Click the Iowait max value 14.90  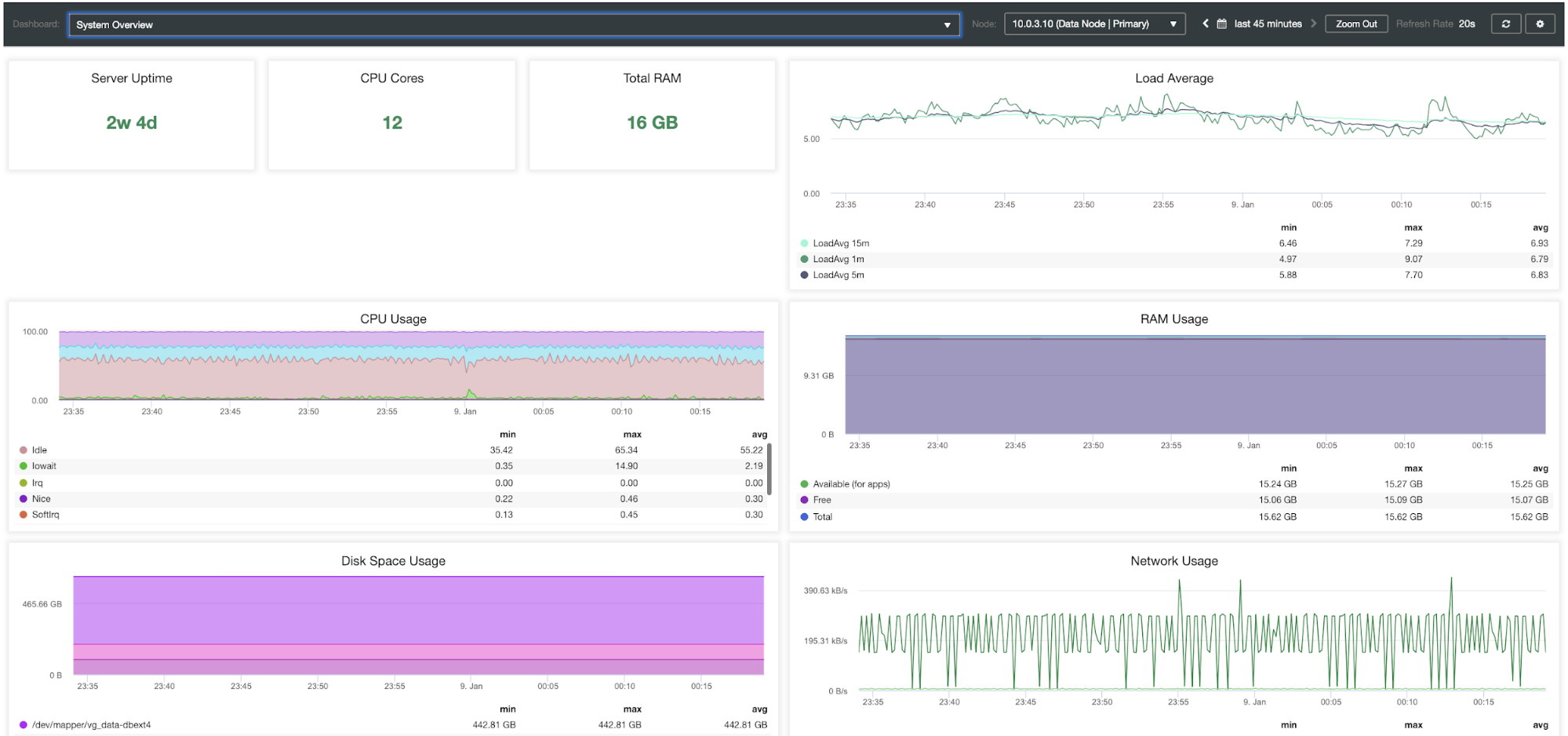[627, 466]
